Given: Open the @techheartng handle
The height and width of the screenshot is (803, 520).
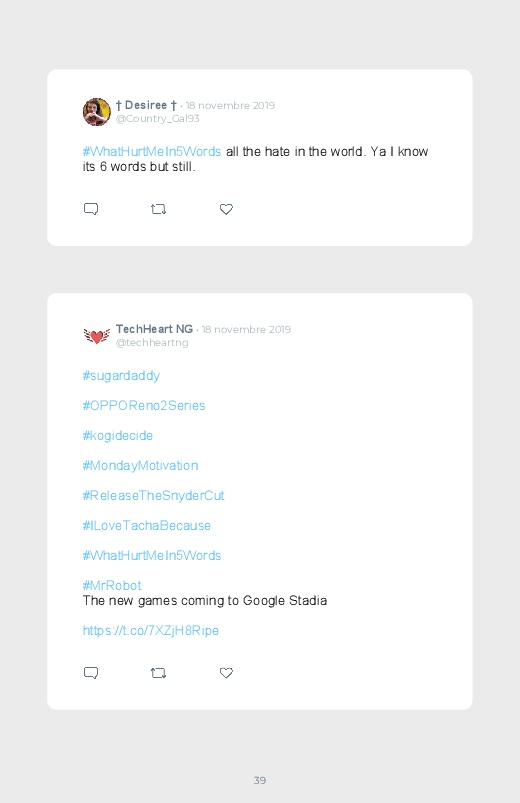Looking at the screenshot, I should (152, 343).
